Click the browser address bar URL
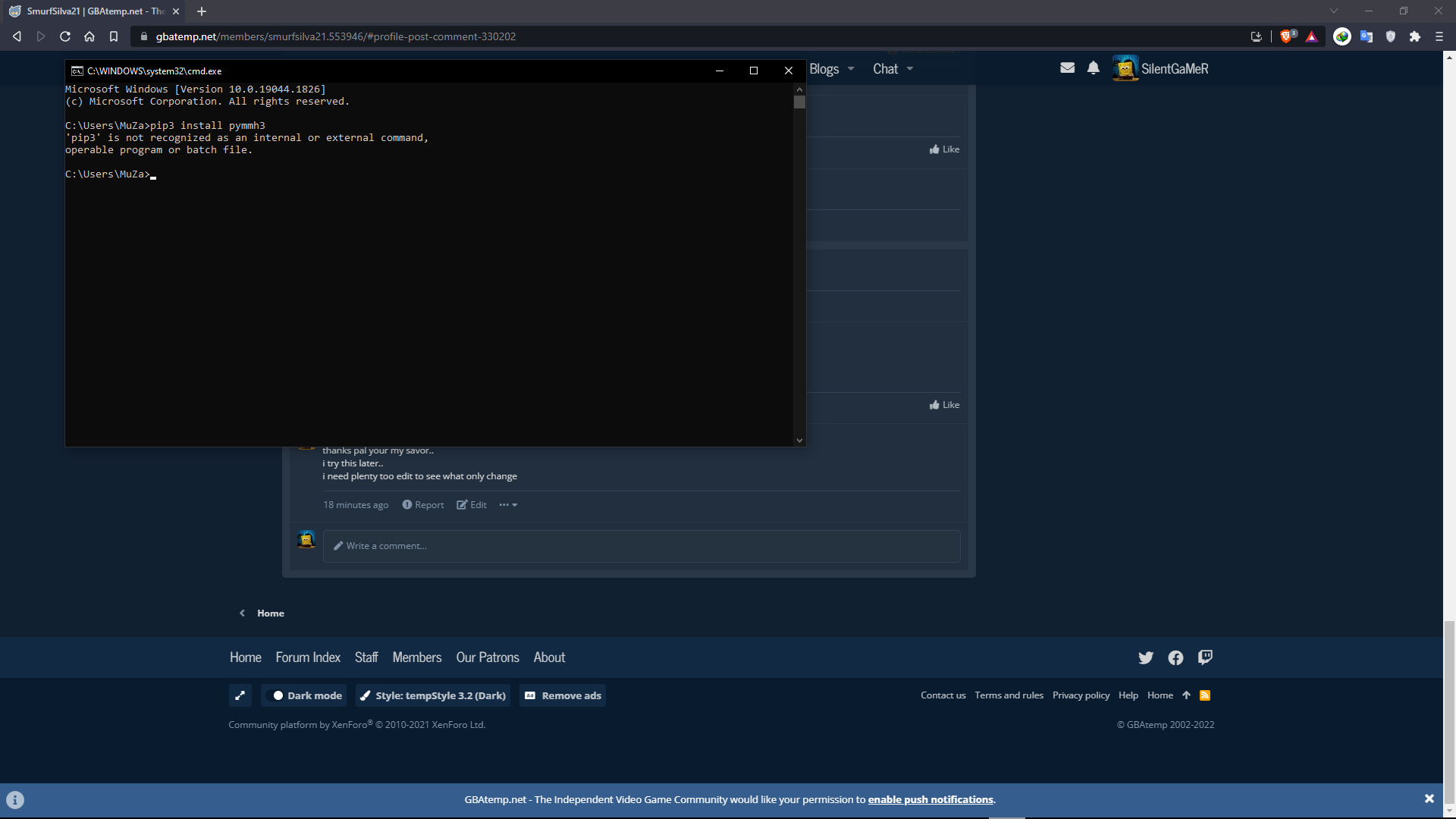Viewport: 1456px width, 819px height. 336,36
